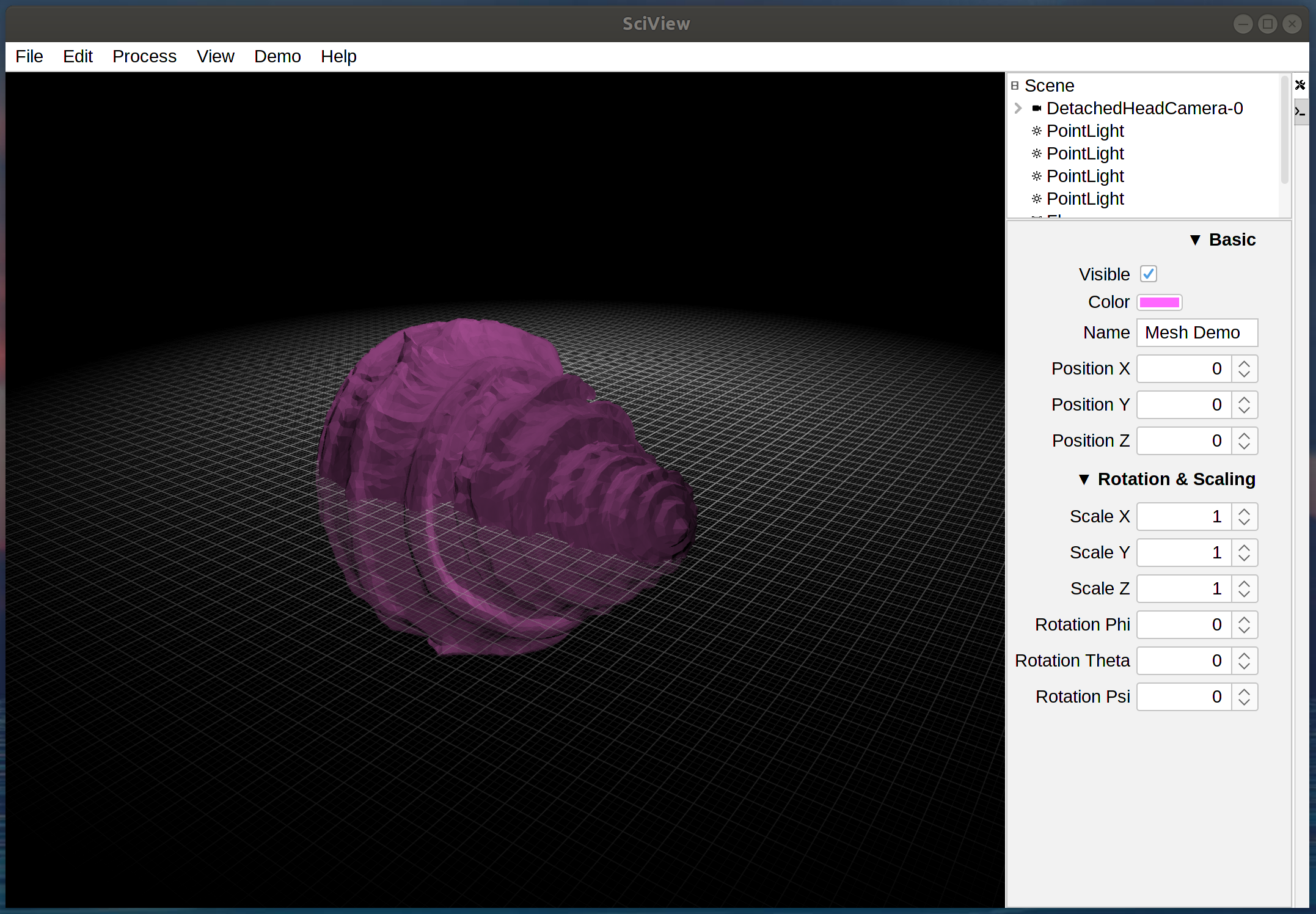Click the Scale Y value field
This screenshot has height=914, width=1316.
click(x=1184, y=552)
